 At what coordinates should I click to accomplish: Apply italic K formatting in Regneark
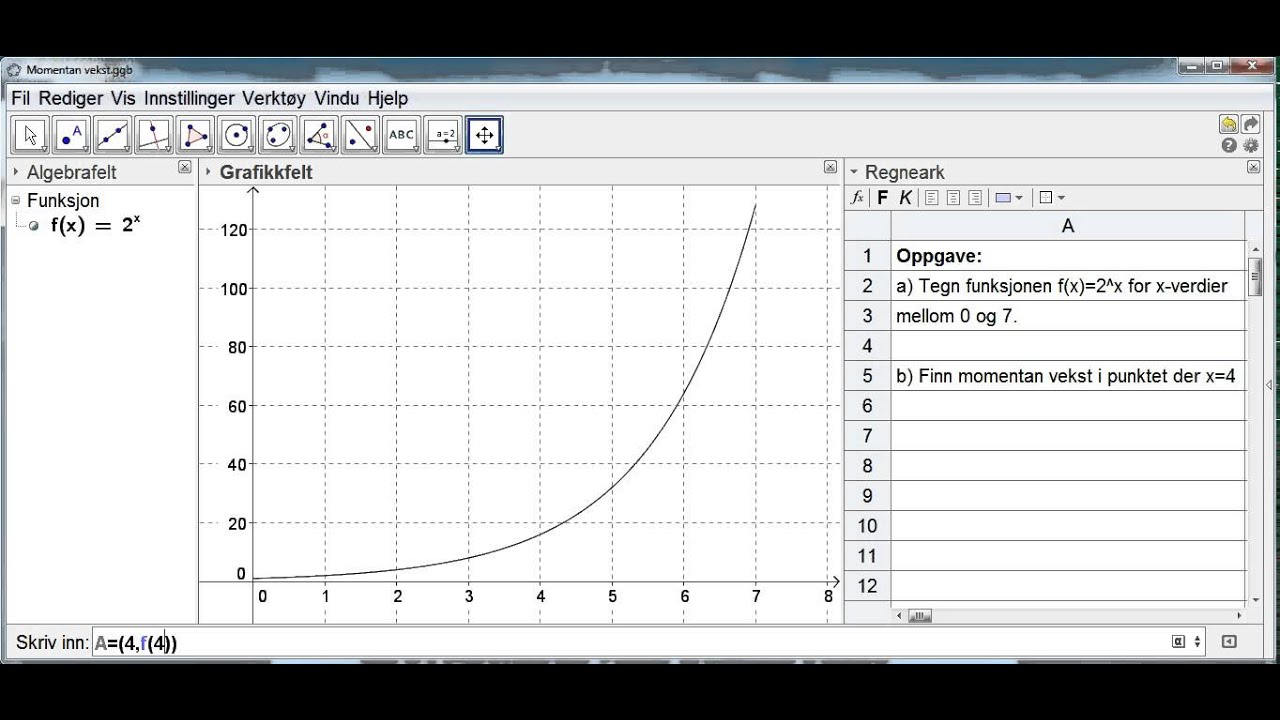pos(905,198)
